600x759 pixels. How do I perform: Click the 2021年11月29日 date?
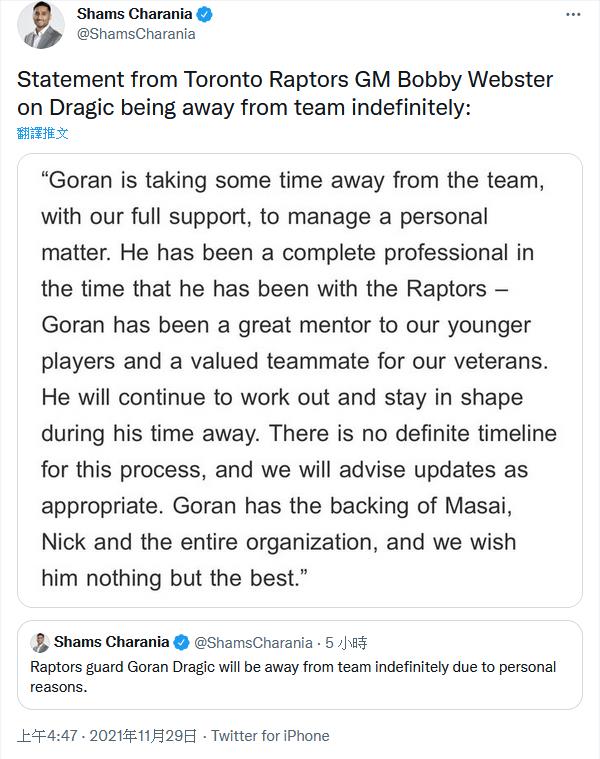pyautogui.click(x=143, y=736)
